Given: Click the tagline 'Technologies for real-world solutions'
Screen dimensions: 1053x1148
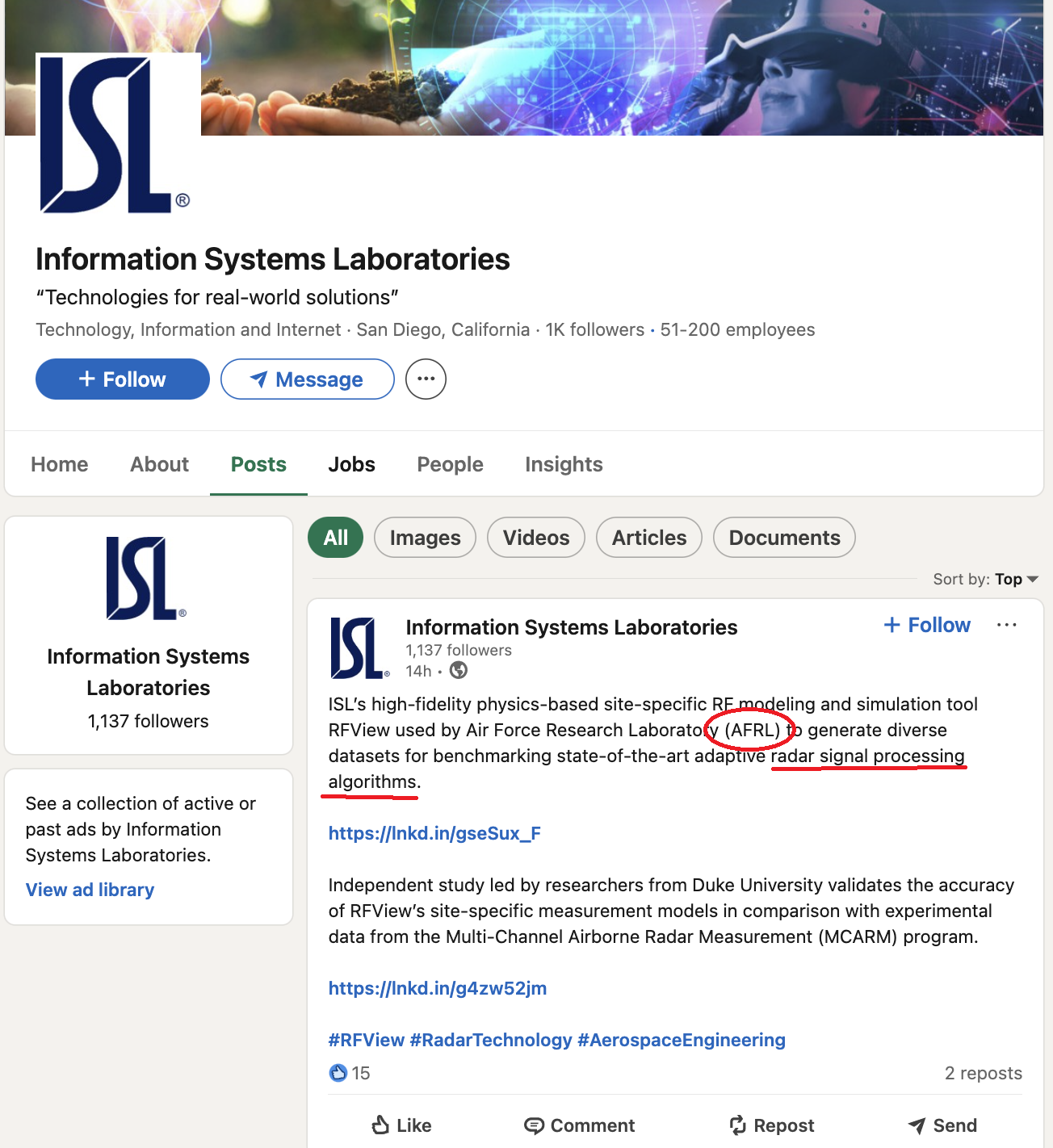Looking at the screenshot, I should pos(217,297).
